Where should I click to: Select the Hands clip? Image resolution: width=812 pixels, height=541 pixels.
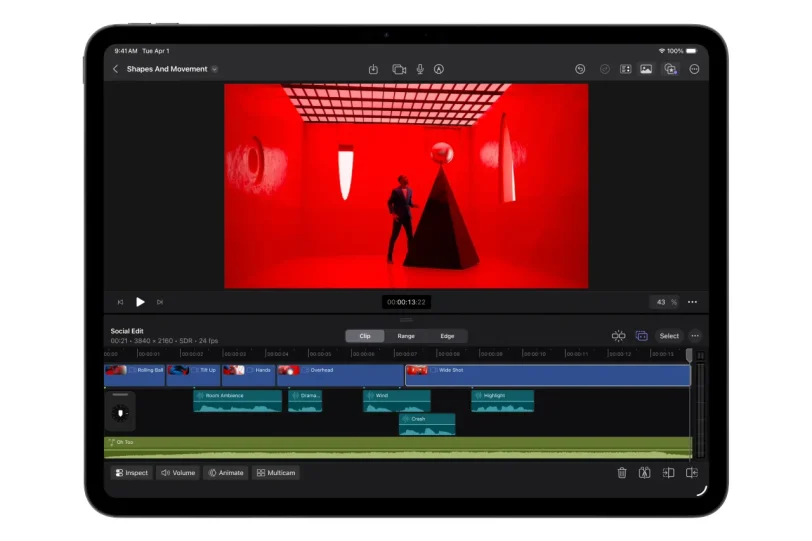(249, 375)
